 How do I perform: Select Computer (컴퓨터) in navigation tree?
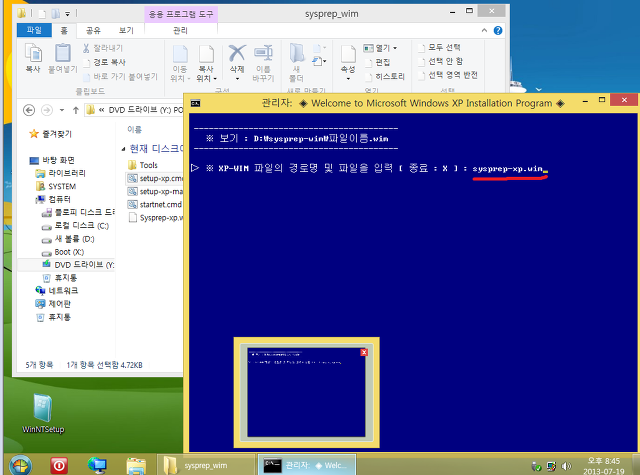[x=53, y=200]
